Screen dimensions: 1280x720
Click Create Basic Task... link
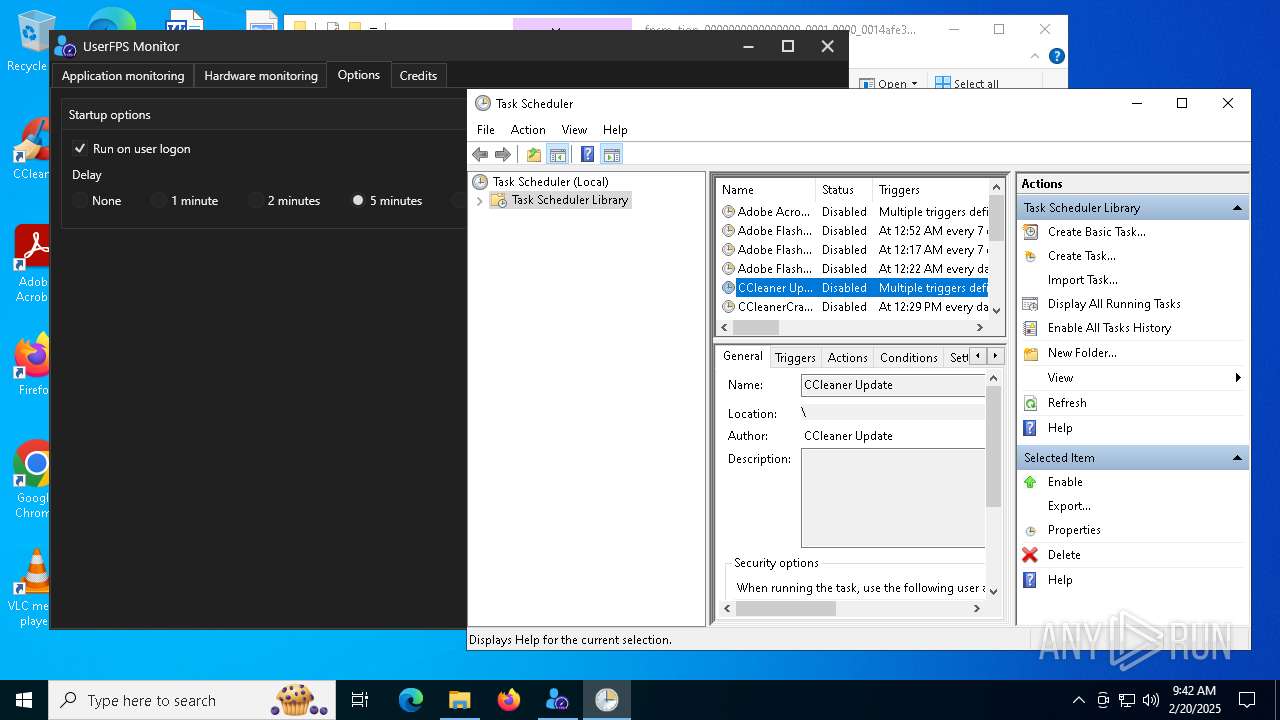[x=1097, y=231]
